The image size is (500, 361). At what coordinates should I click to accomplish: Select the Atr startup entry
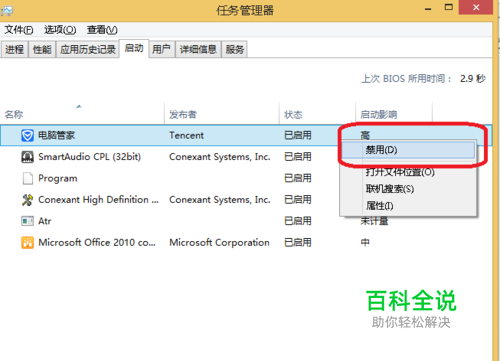(x=45, y=221)
